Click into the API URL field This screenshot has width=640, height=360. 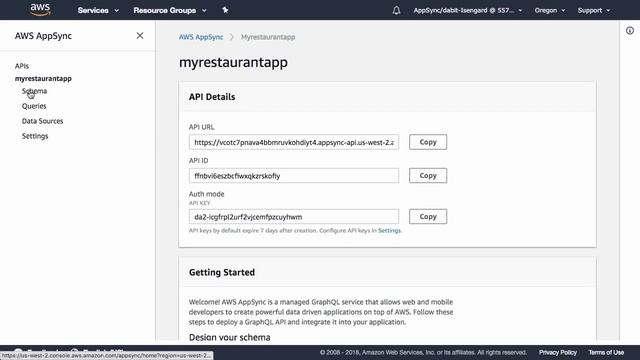[294, 142]
